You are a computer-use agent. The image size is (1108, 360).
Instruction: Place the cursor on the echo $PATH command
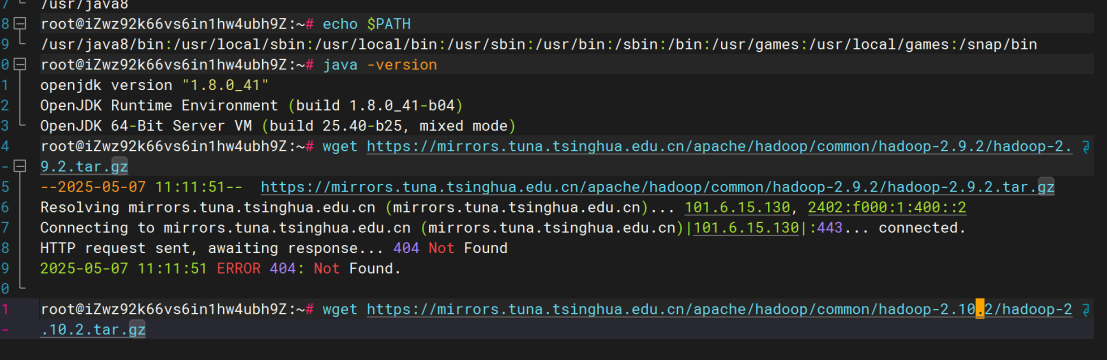click(x=367, y=24)
